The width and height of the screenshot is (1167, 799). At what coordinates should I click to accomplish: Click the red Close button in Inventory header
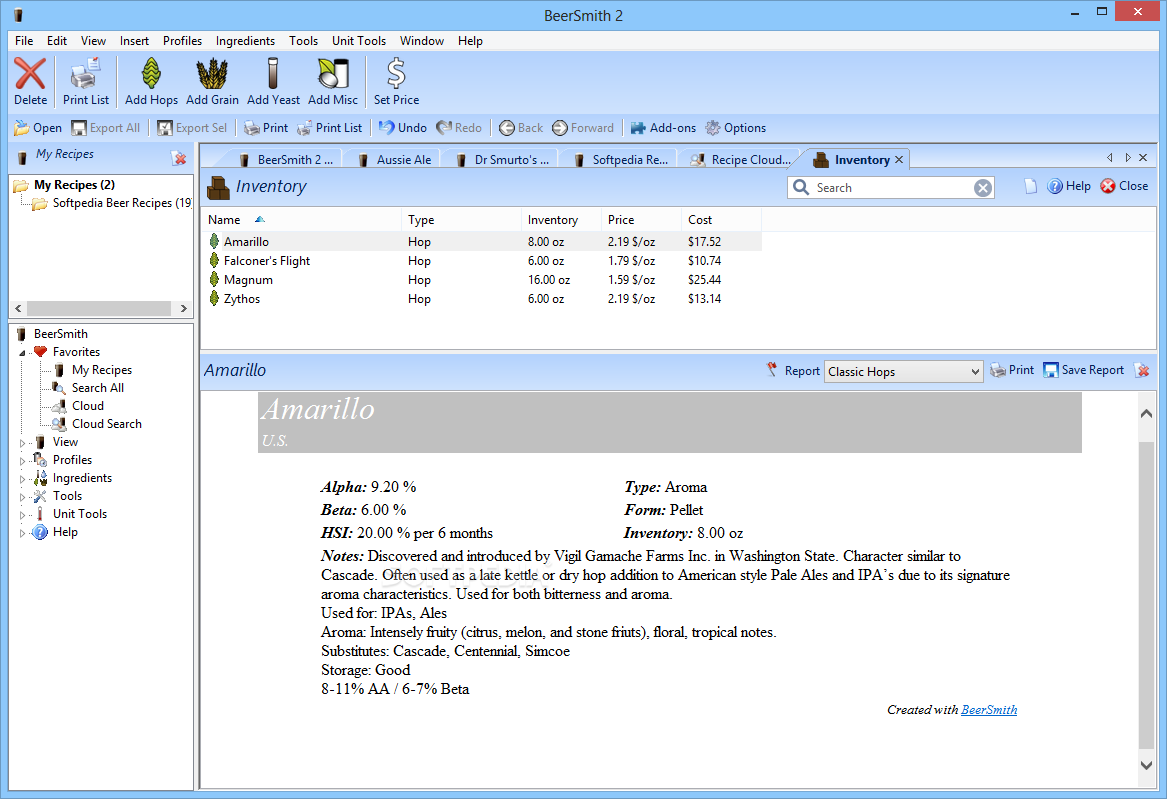(1125, 186)
